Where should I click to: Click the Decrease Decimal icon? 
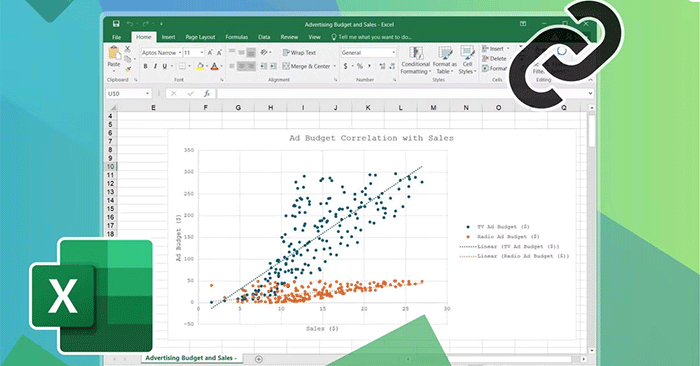point(392,66)
